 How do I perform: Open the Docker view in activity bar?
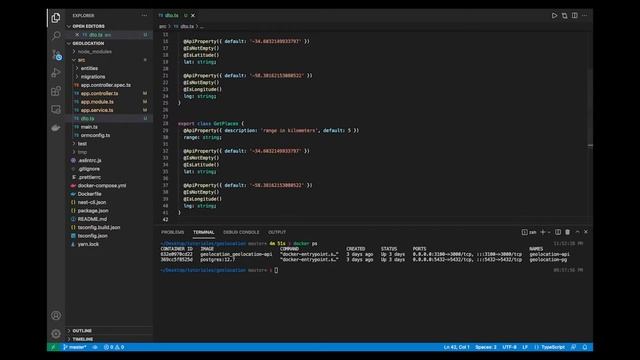pyautogui.click(x=56, y=128)
